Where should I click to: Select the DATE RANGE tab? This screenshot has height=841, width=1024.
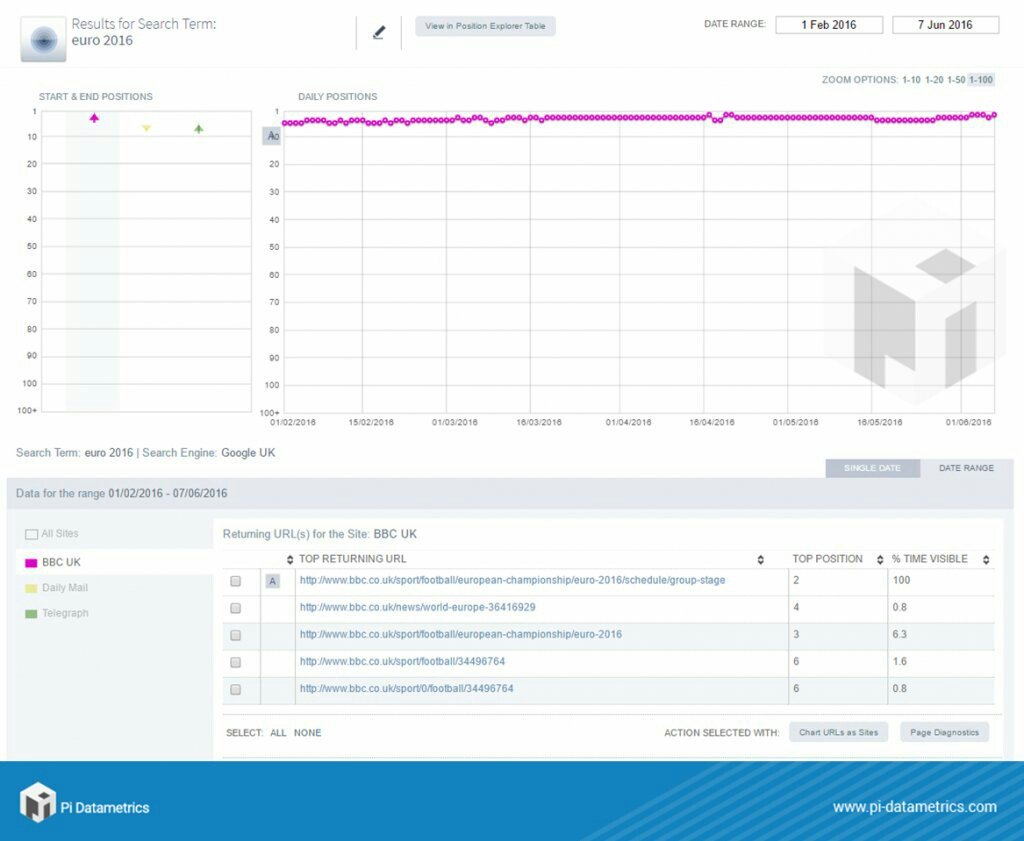pyautogui.click(x=964, y=467)
